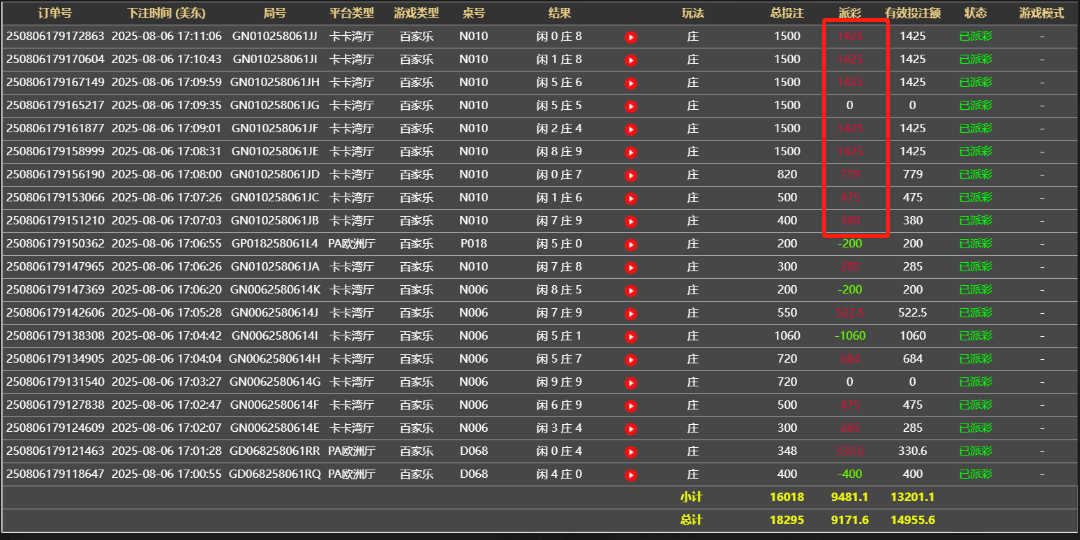The height and width of the screenshot is (540, 1080).
Task: Open replay icon for the 17:03:27 bet
Action: [631, 382]
